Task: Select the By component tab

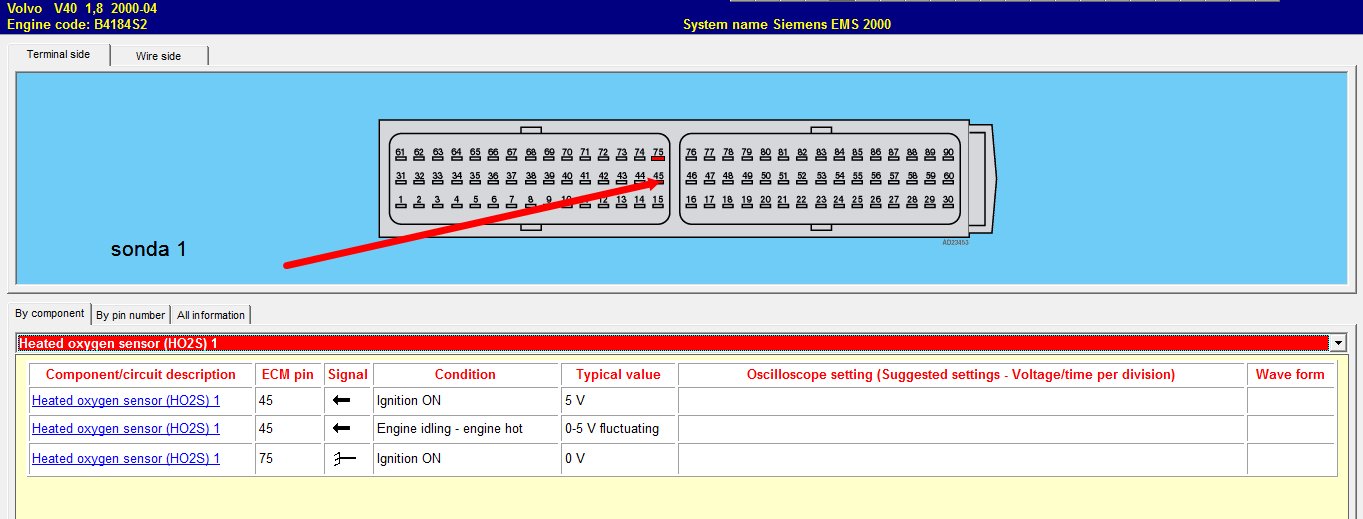Action: [49, 314]
